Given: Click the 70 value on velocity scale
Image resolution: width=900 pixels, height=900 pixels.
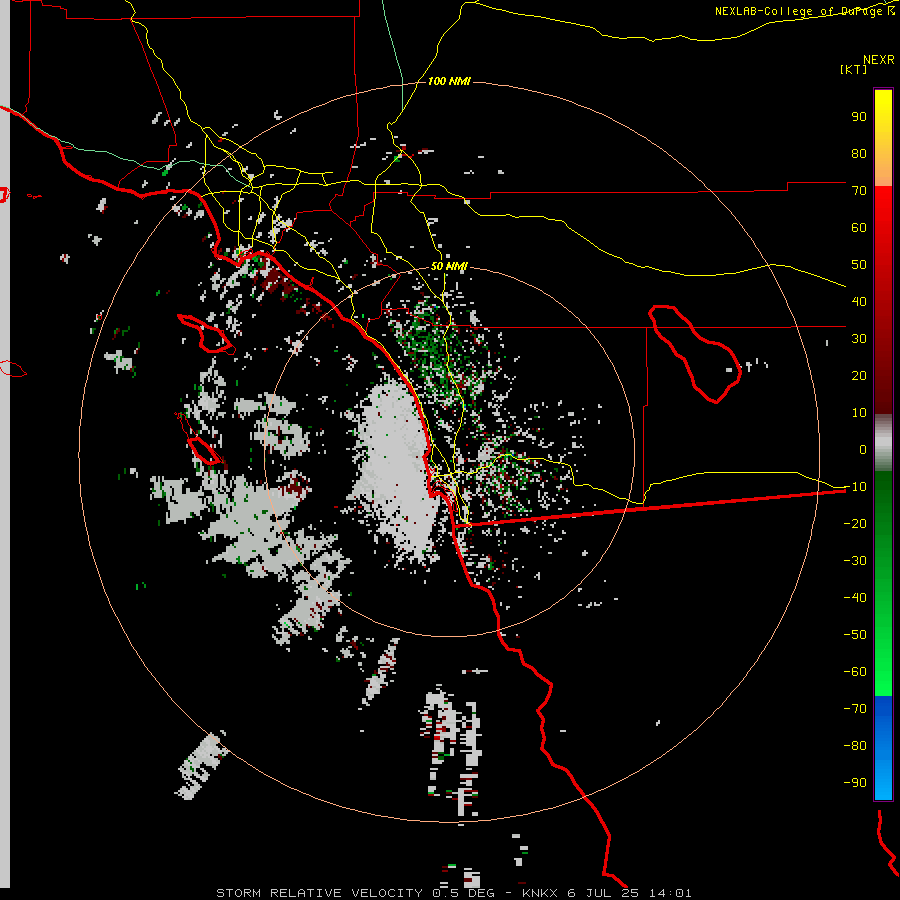Looking at the screenshot, I should coord(859,191).
